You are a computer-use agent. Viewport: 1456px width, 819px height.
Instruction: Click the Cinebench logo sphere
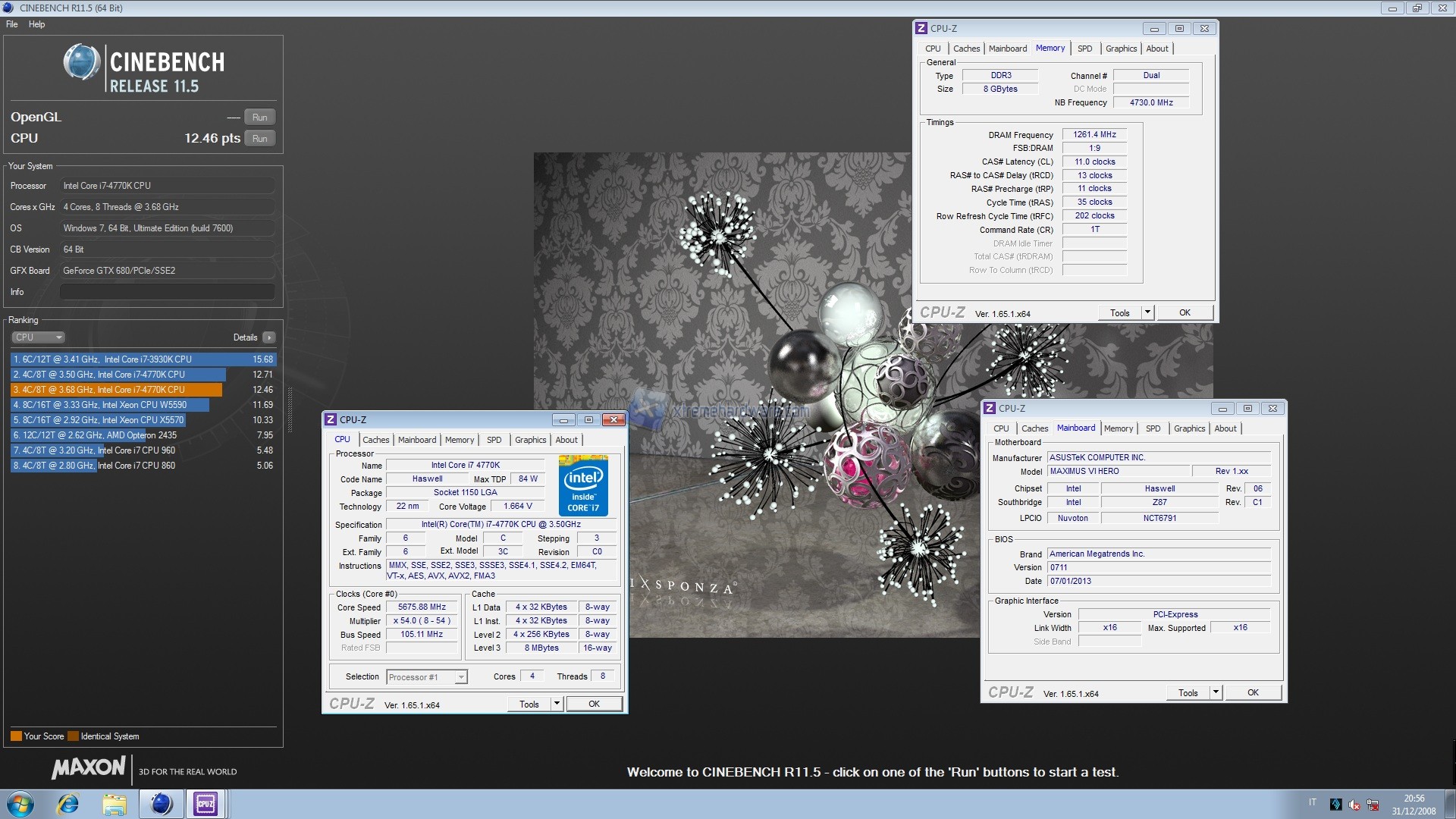click(81, 62)
